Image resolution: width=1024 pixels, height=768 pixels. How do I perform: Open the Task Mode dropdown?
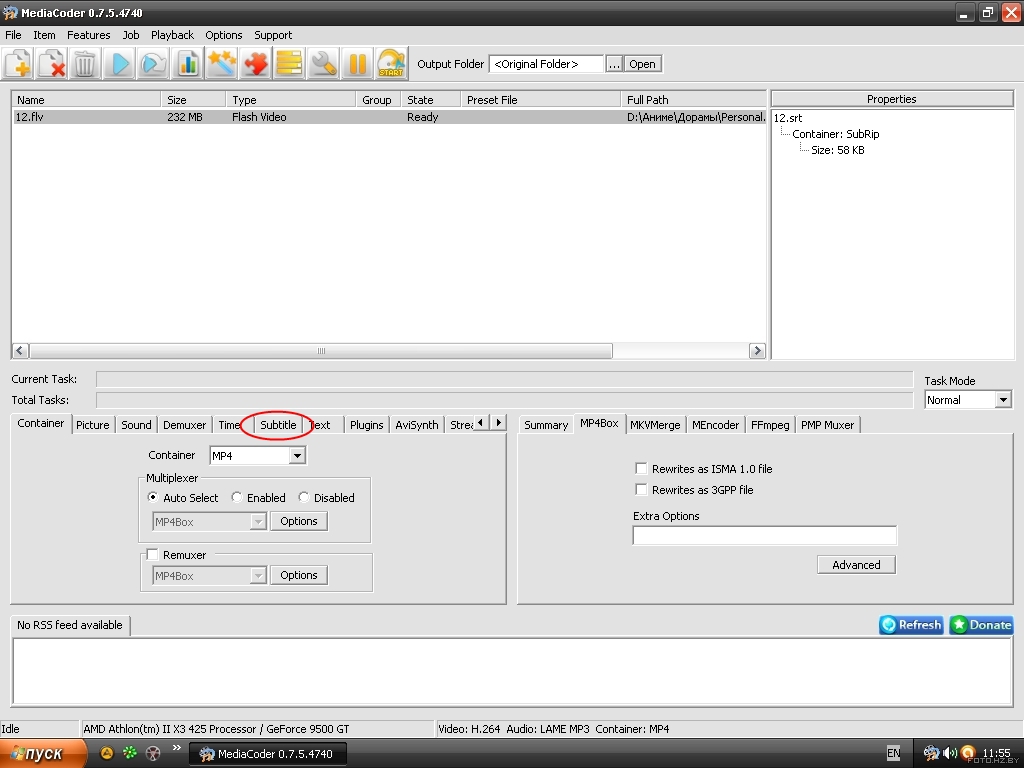(x=1003, y=400)
